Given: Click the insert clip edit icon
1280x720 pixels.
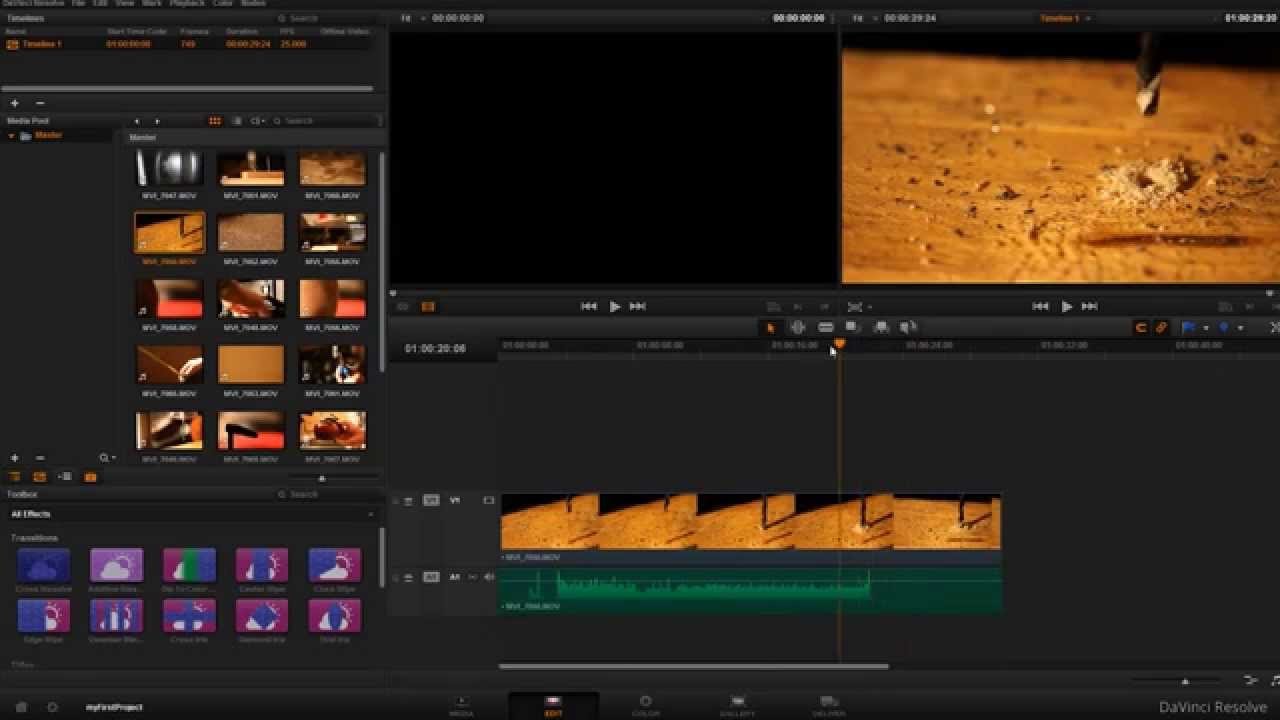Looking at the screenshot, I should point(853,327).
